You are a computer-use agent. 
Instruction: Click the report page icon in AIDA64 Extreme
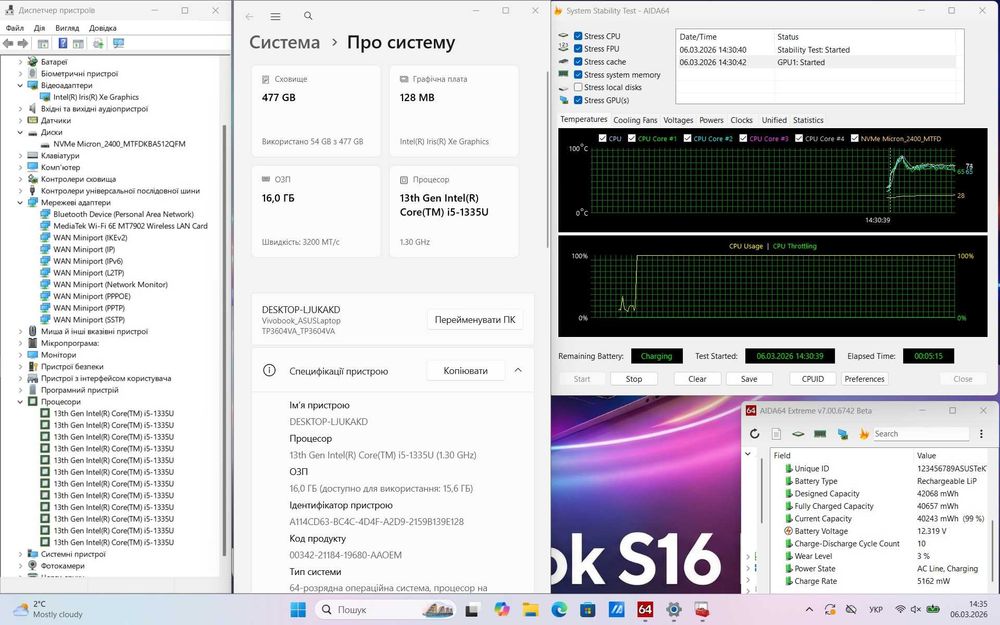click(x=776, y=434)
